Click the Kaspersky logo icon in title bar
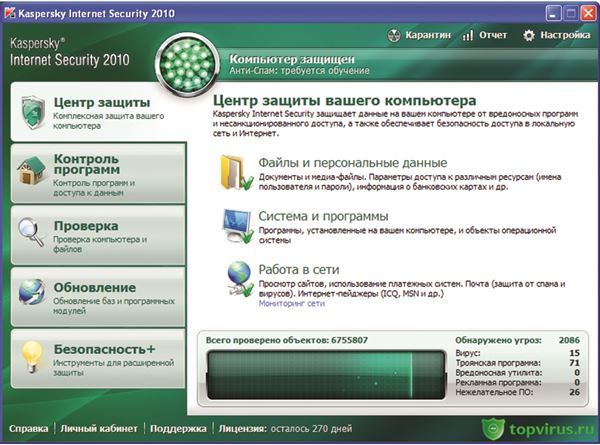600x445 pixels. (x=10, y=13)
